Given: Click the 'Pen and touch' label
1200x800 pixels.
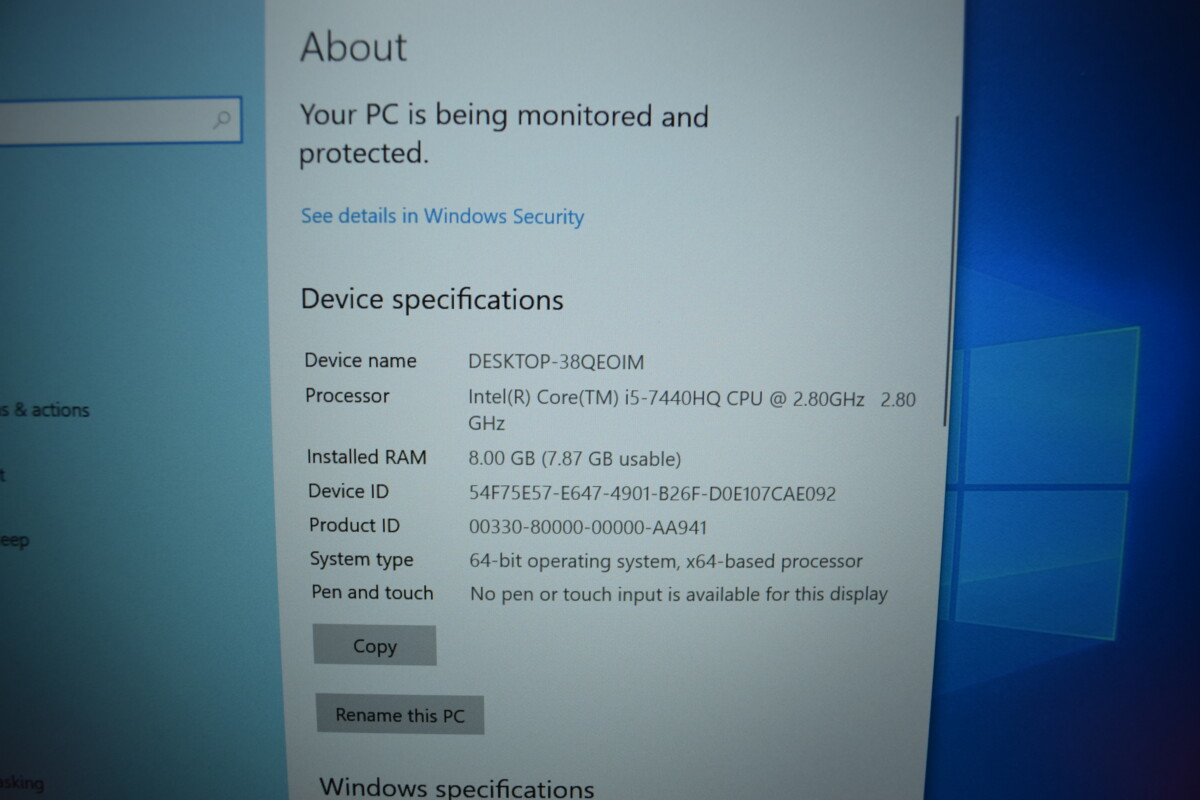Looking at the screenshot, I should click(x=372, y=592).
